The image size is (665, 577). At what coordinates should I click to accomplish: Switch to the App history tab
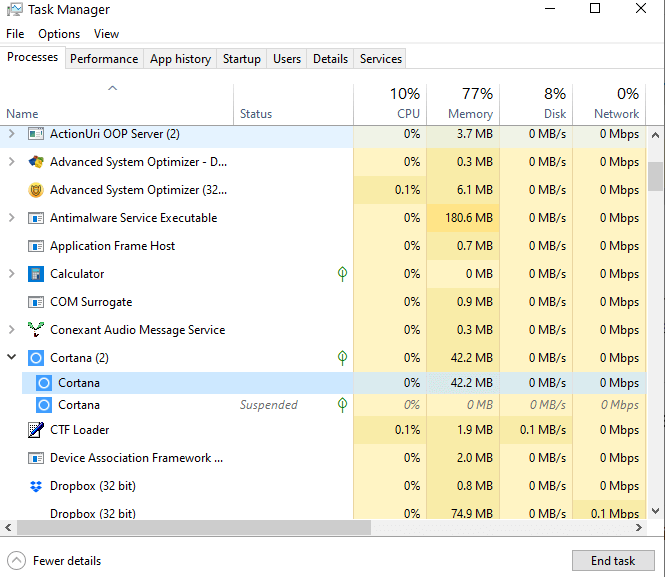coord(180,59)
